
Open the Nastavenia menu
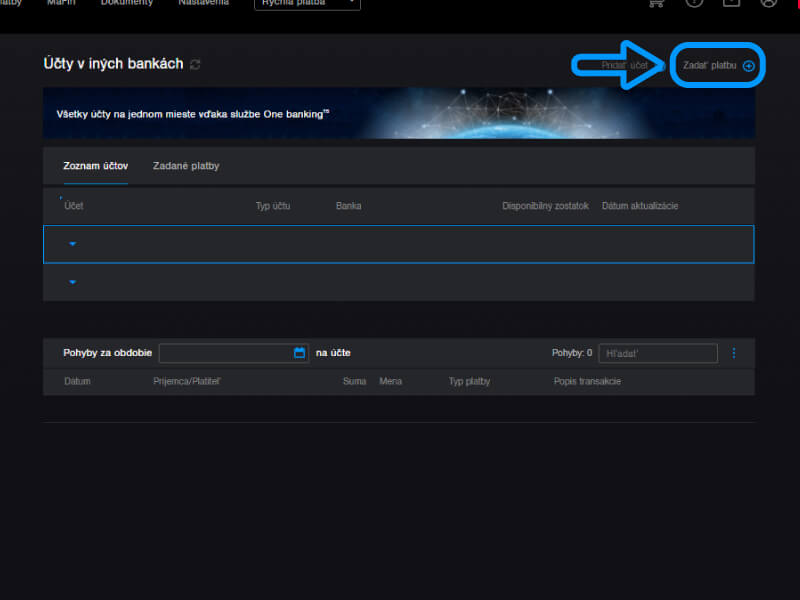click(x=203, y=3)
